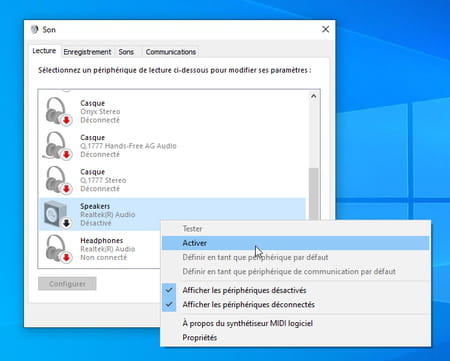The height and width of the screenshot is (361, 450).
Task: Click the black disabled arrow badge on Speakers
Action: (x=67, y=223)
